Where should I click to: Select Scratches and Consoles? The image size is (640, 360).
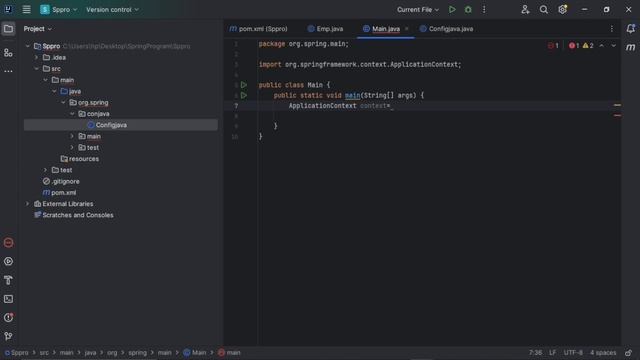pos(73,215)
